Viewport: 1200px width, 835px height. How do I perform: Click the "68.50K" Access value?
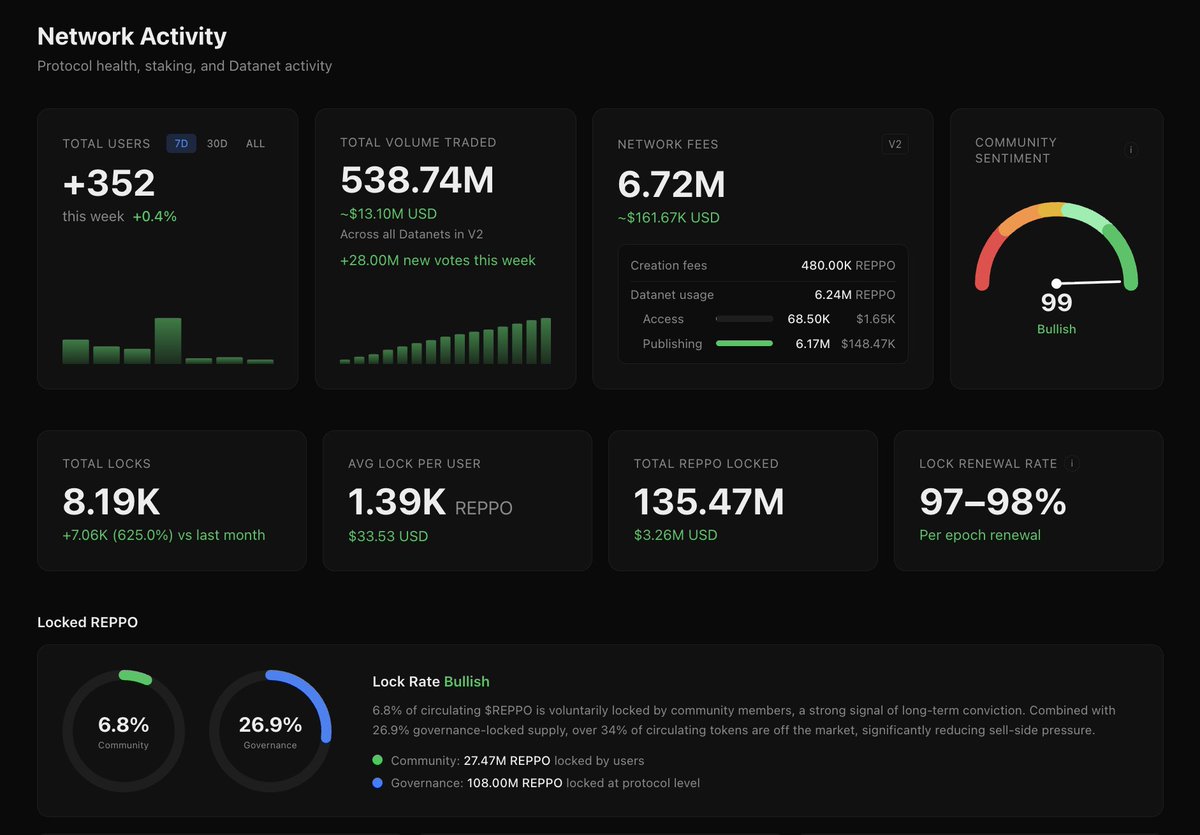(x=809, y=319)
